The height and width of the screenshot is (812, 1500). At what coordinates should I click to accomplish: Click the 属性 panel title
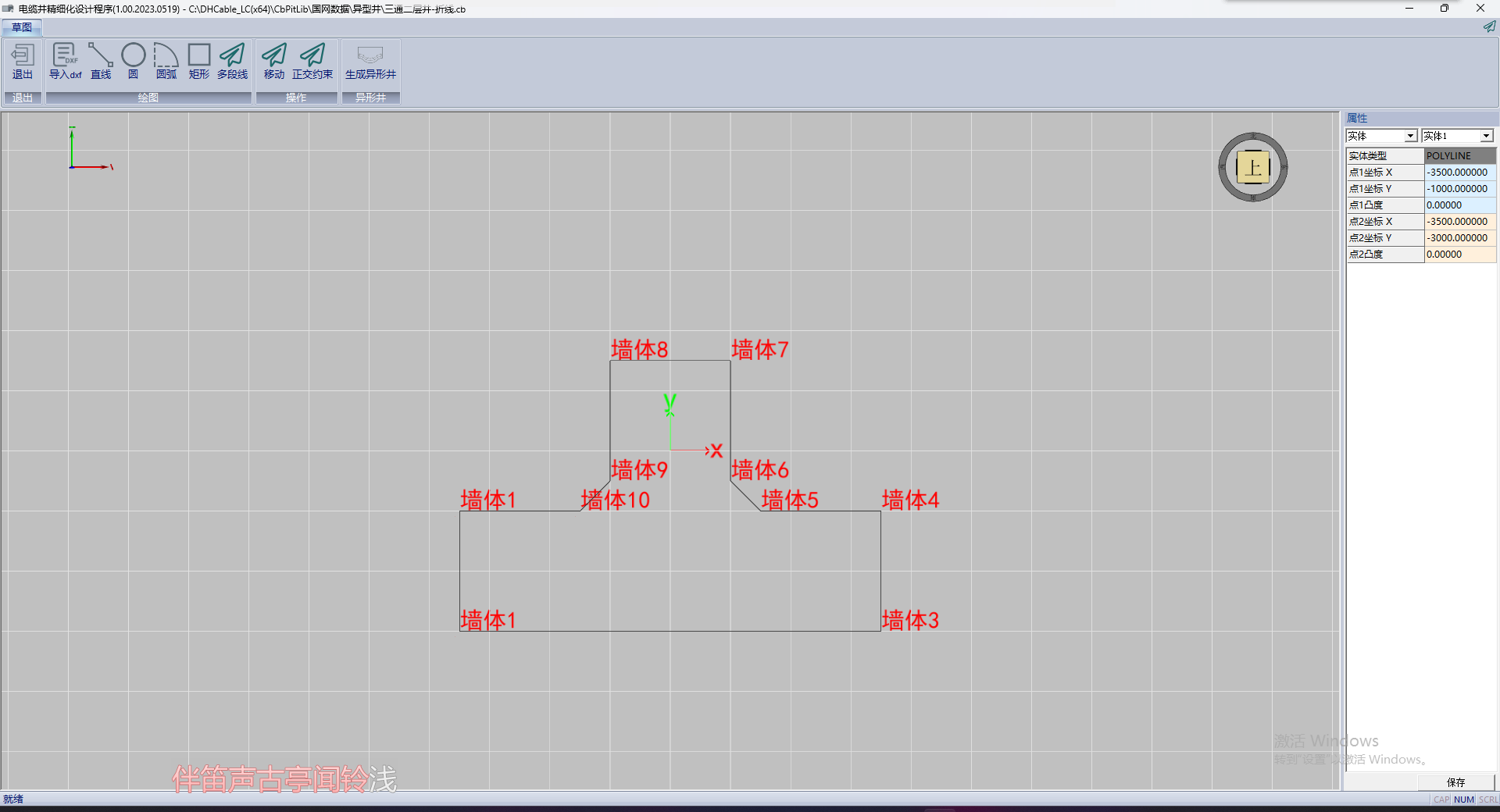1357,118
